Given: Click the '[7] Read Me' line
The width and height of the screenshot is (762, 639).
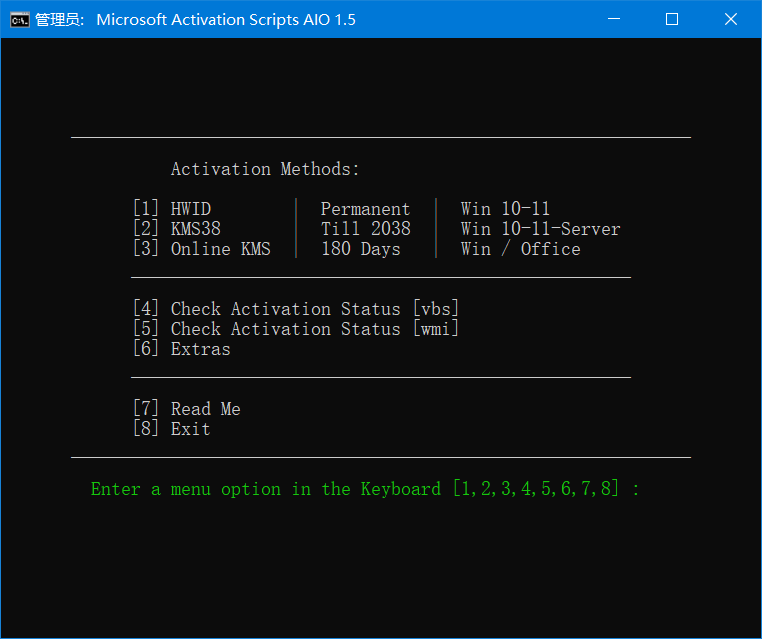Looking at the screenshot, I should pos(187,409).
